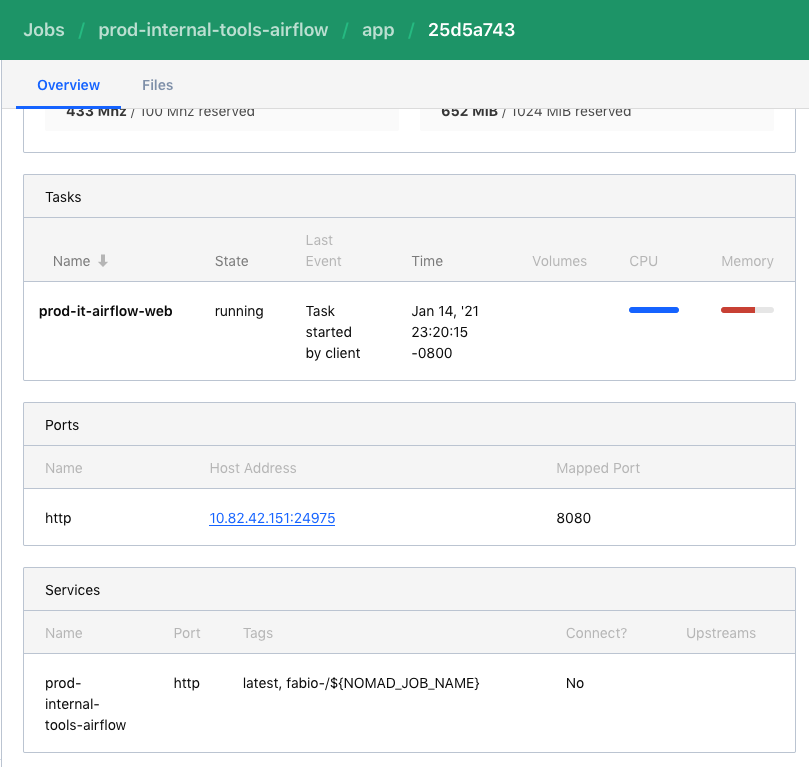The width and height of the screenshot is (809, 767).
Task: Open the app task group breadcrumb
Action: [x=378, y=30]
